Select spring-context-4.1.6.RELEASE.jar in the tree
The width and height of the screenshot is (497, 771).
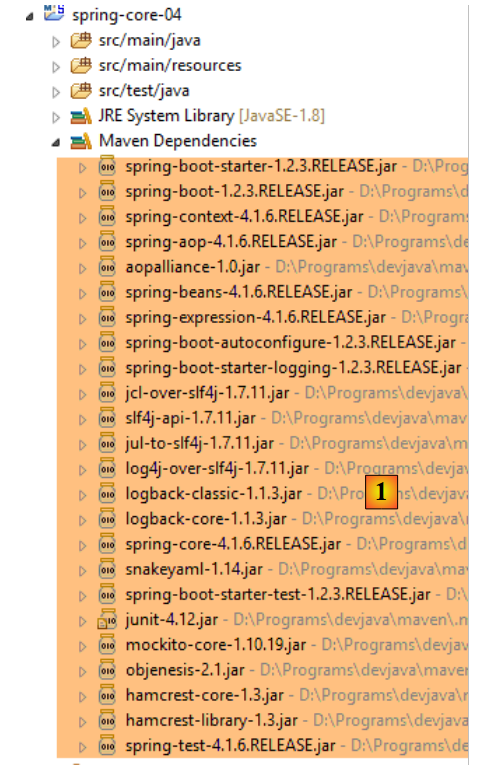coord(244,216)
